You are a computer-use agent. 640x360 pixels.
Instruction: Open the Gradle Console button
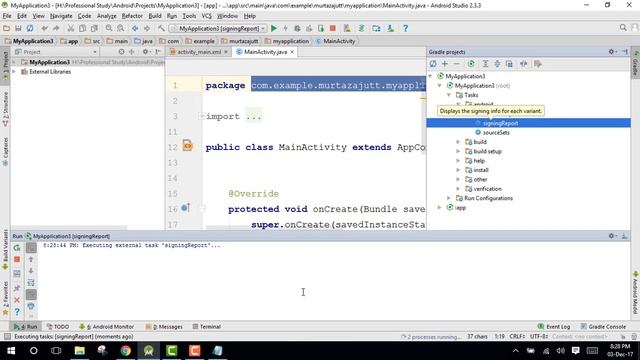coord(603,327)
